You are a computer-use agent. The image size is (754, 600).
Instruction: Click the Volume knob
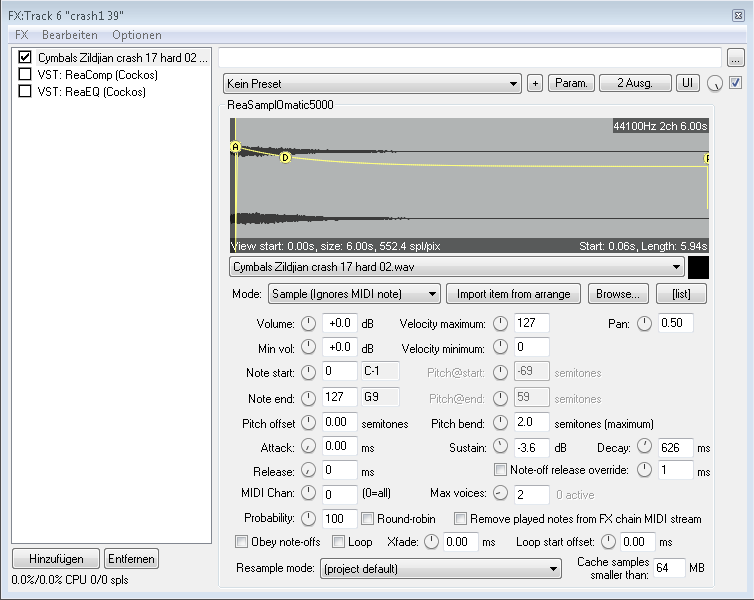[x=308, y=324]
